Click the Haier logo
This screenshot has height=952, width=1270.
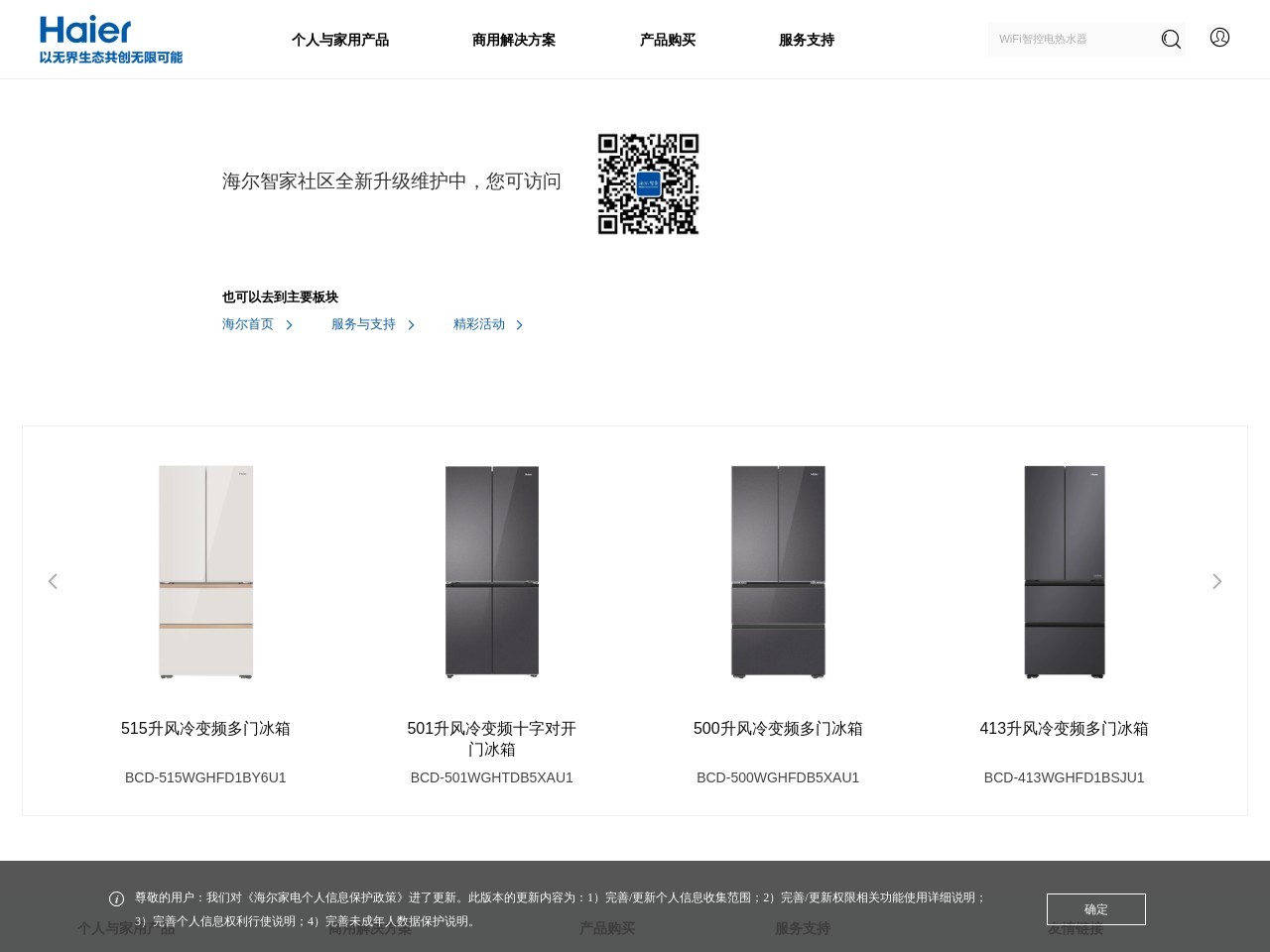click(x=85, y=30)
